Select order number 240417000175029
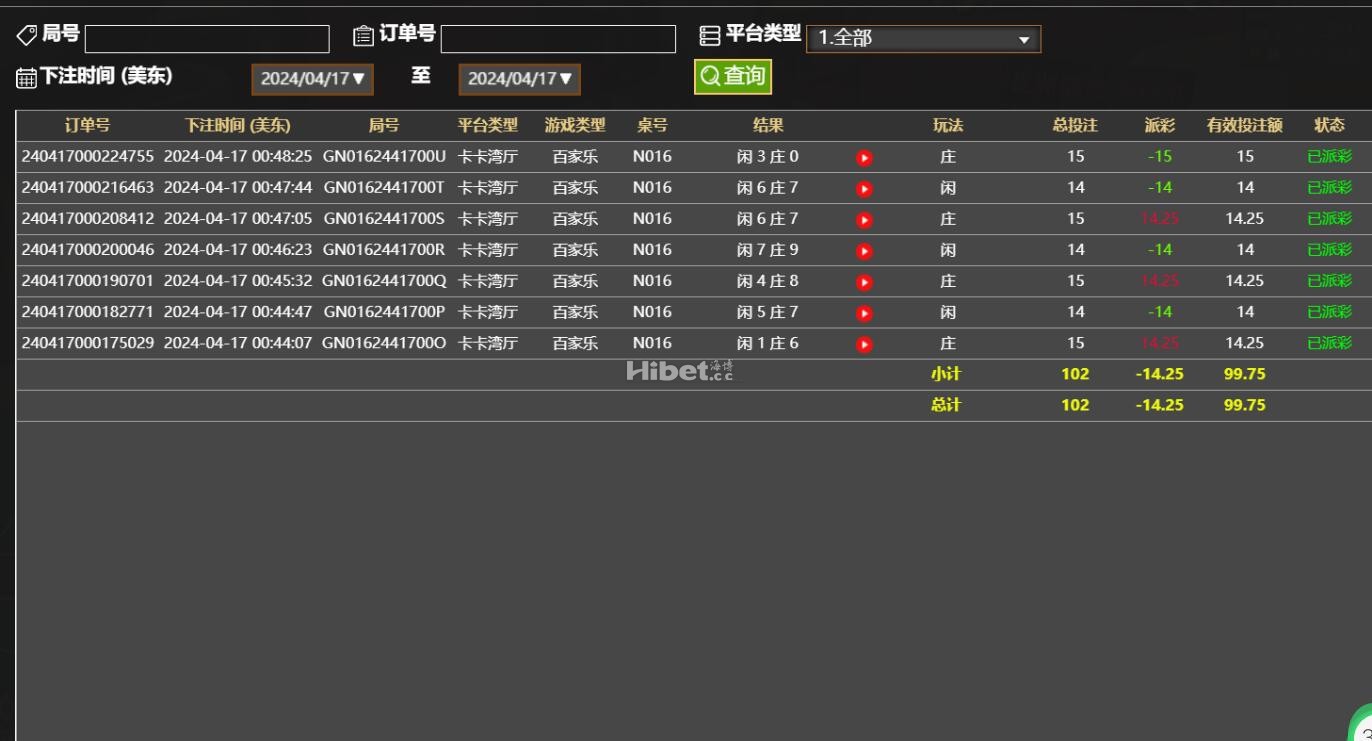Viewport: 1372px width, 741px height. 88,342
